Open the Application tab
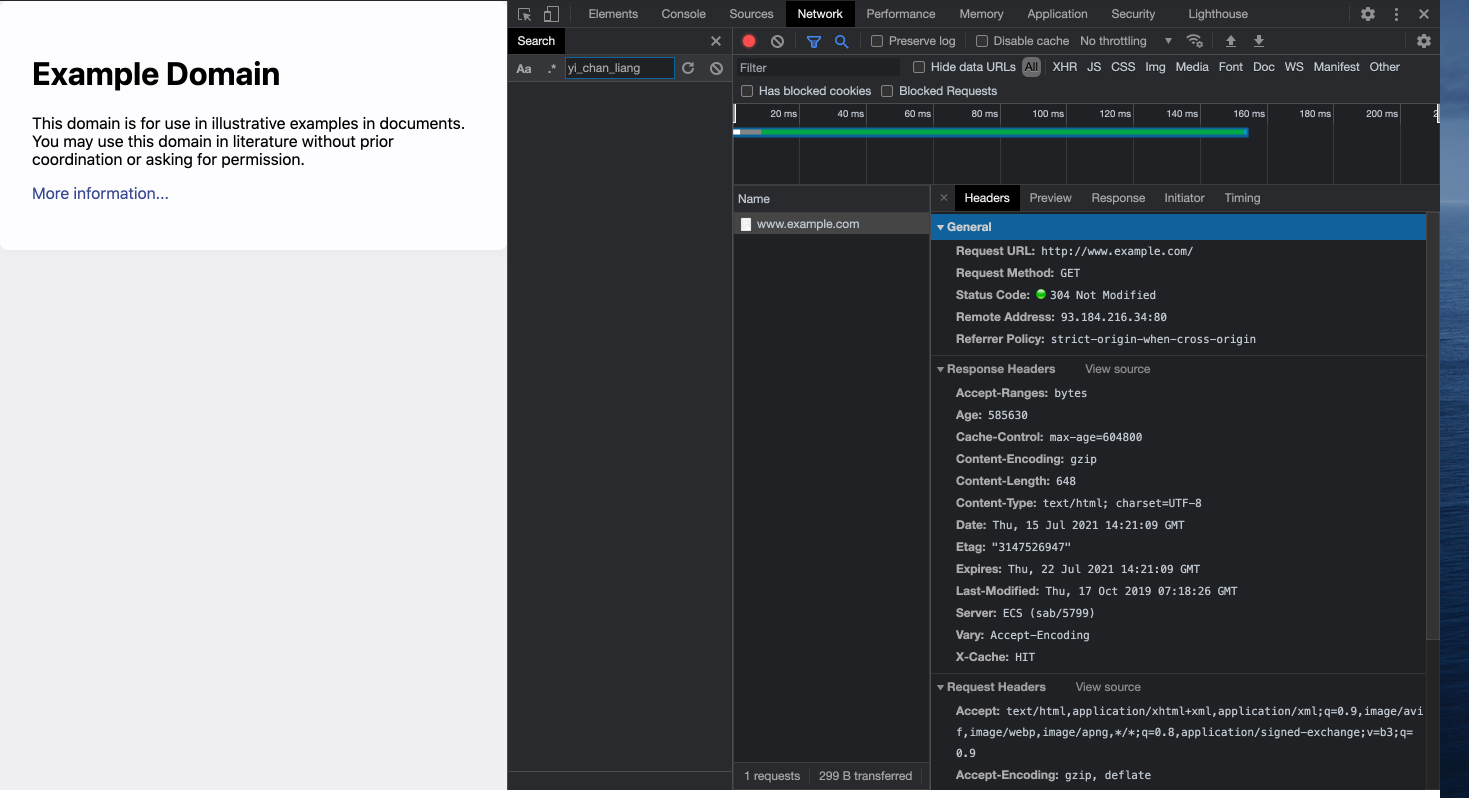This screenshot has width=1469, height=798. coord(1057,14)
